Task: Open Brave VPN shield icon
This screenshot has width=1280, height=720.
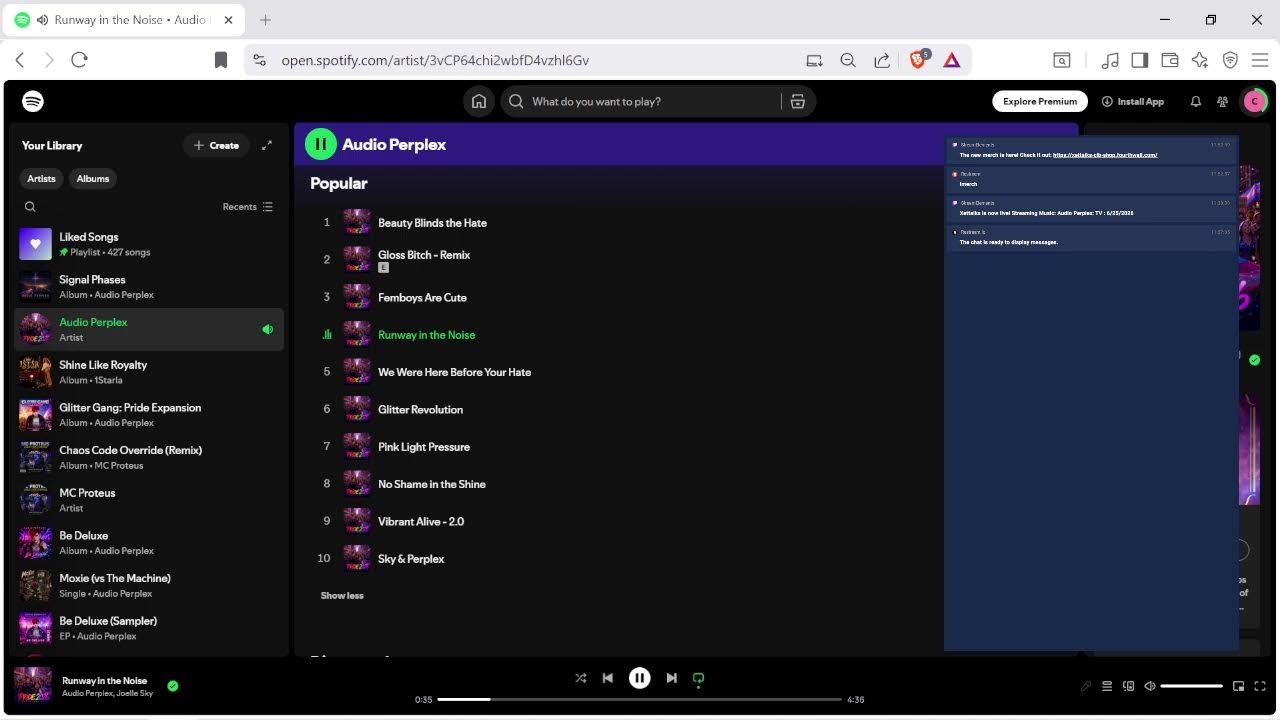Action: point(1230,60)
